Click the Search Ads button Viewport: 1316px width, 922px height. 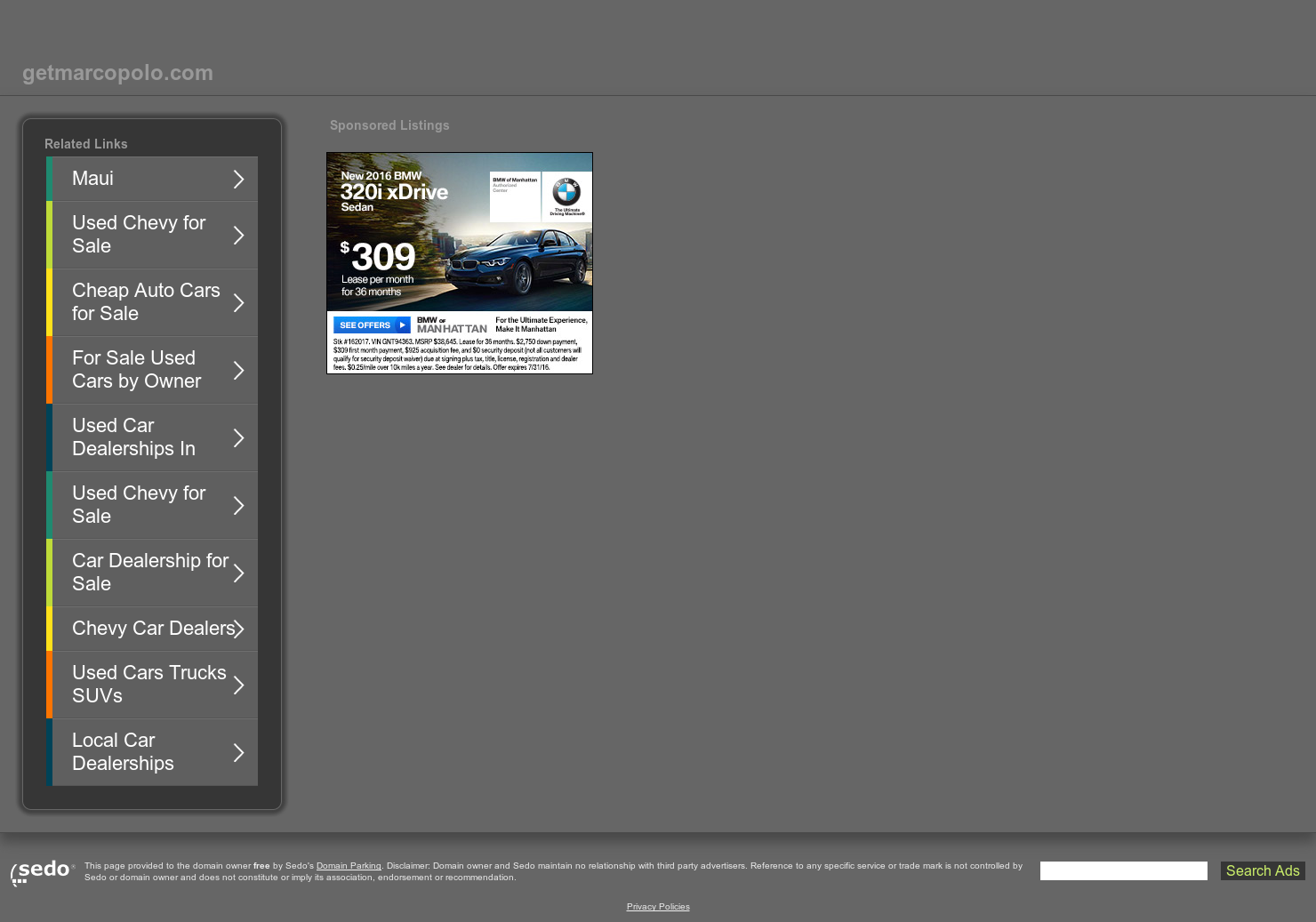pos(1263,871)
